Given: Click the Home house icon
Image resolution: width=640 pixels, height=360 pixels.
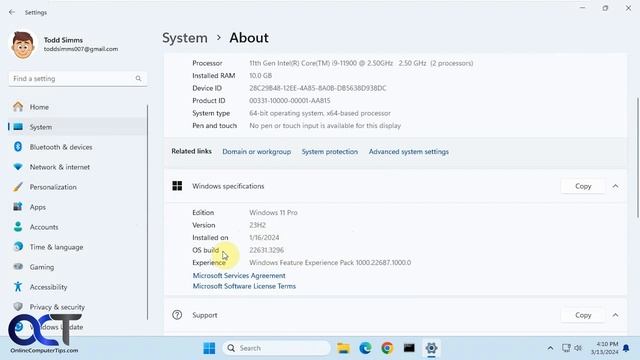Looking at the screenshot, I should pos(18,107).
